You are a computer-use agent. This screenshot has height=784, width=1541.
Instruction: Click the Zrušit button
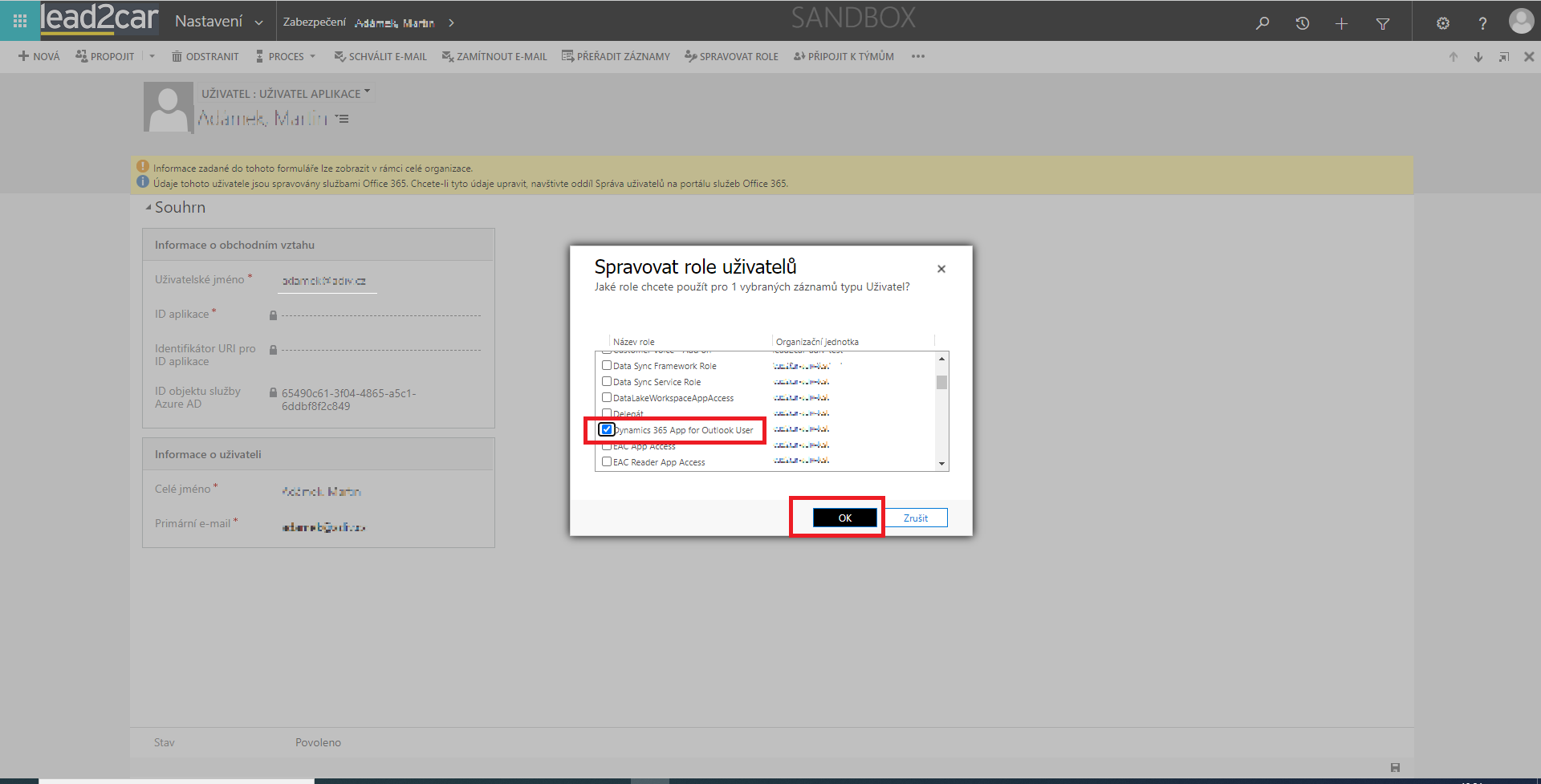pos(915,518)
